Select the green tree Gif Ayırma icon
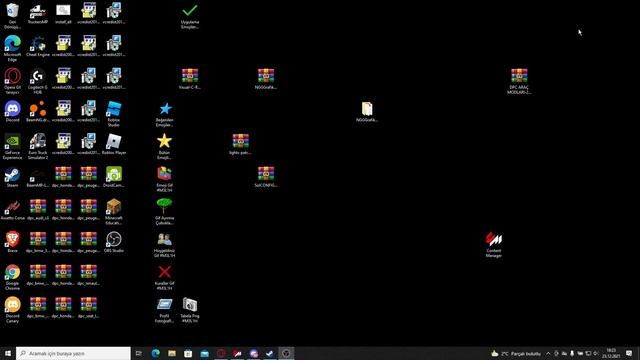 coord(164,211)
